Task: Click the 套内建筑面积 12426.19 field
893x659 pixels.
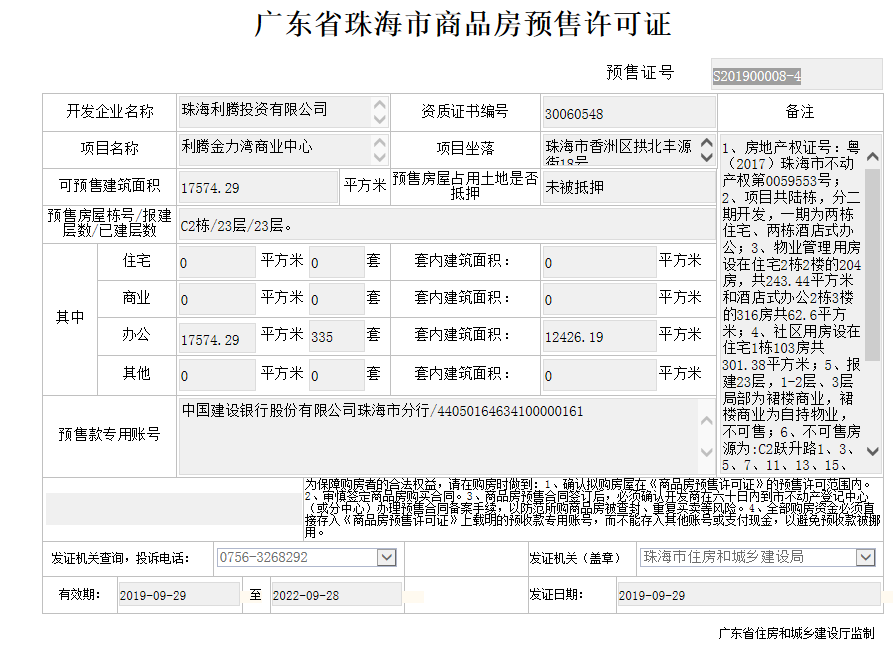Action: pyautogui.click(x=597, y=338)
